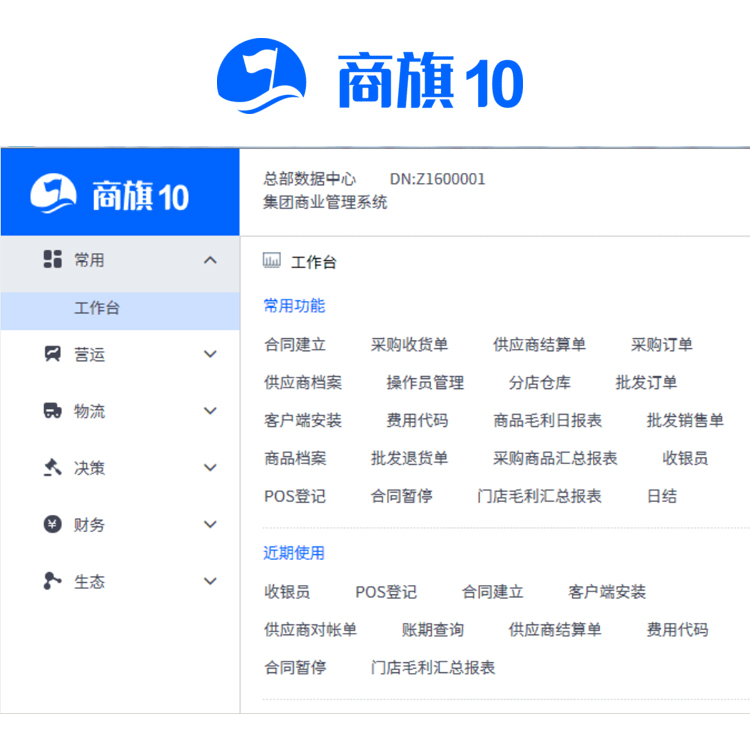Collapse the 常用 menu section chevron
The height and width of the screenshot is (750, 750).
point(210,260)
